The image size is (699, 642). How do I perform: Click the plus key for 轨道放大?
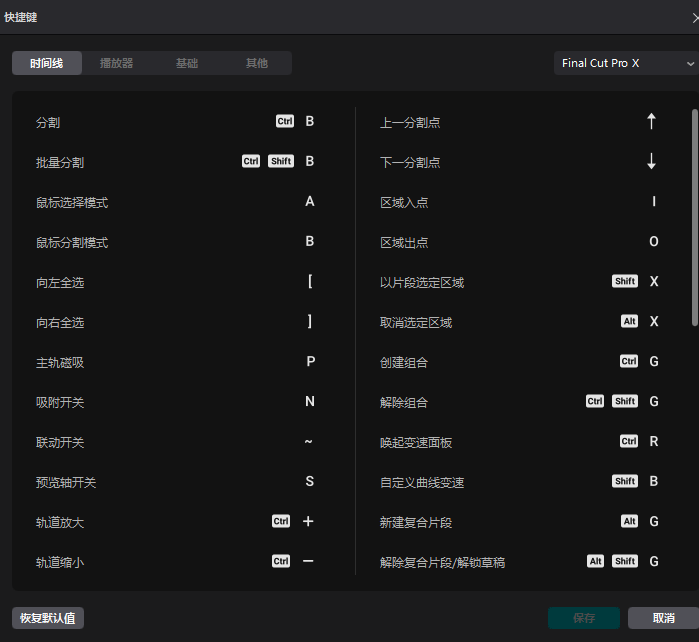click(x=308, y=522)
